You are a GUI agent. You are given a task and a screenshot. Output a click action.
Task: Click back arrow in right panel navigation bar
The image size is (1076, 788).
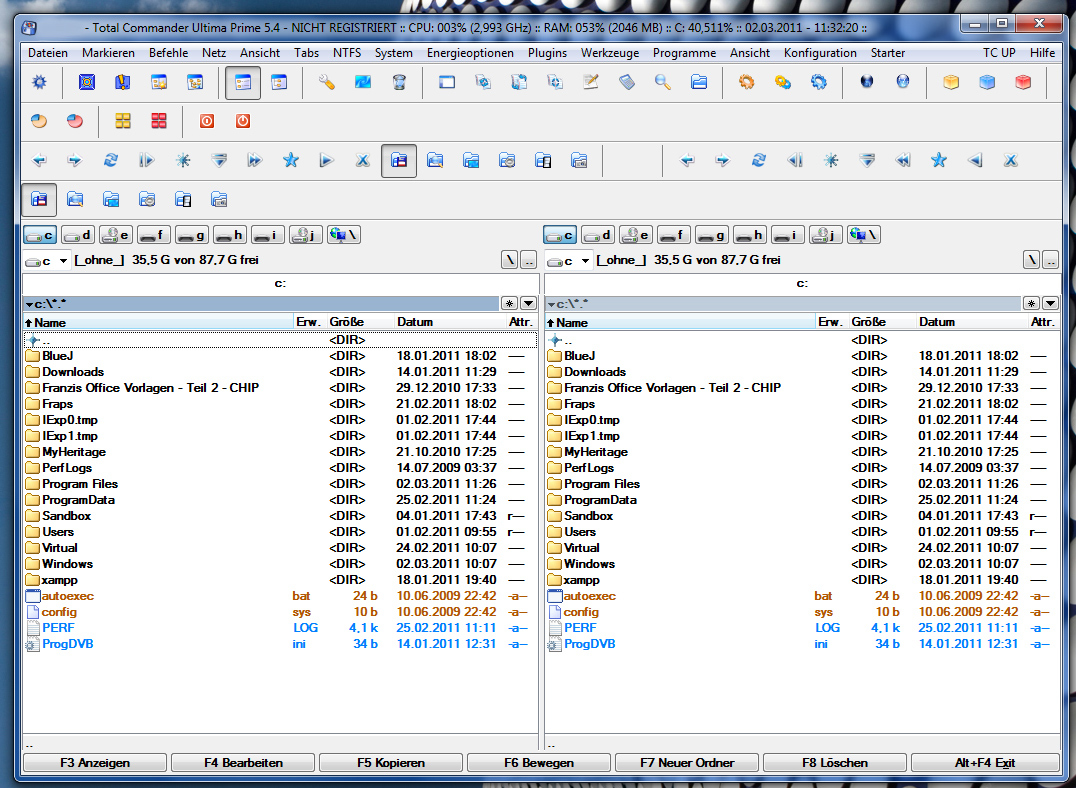click(687, 161)
